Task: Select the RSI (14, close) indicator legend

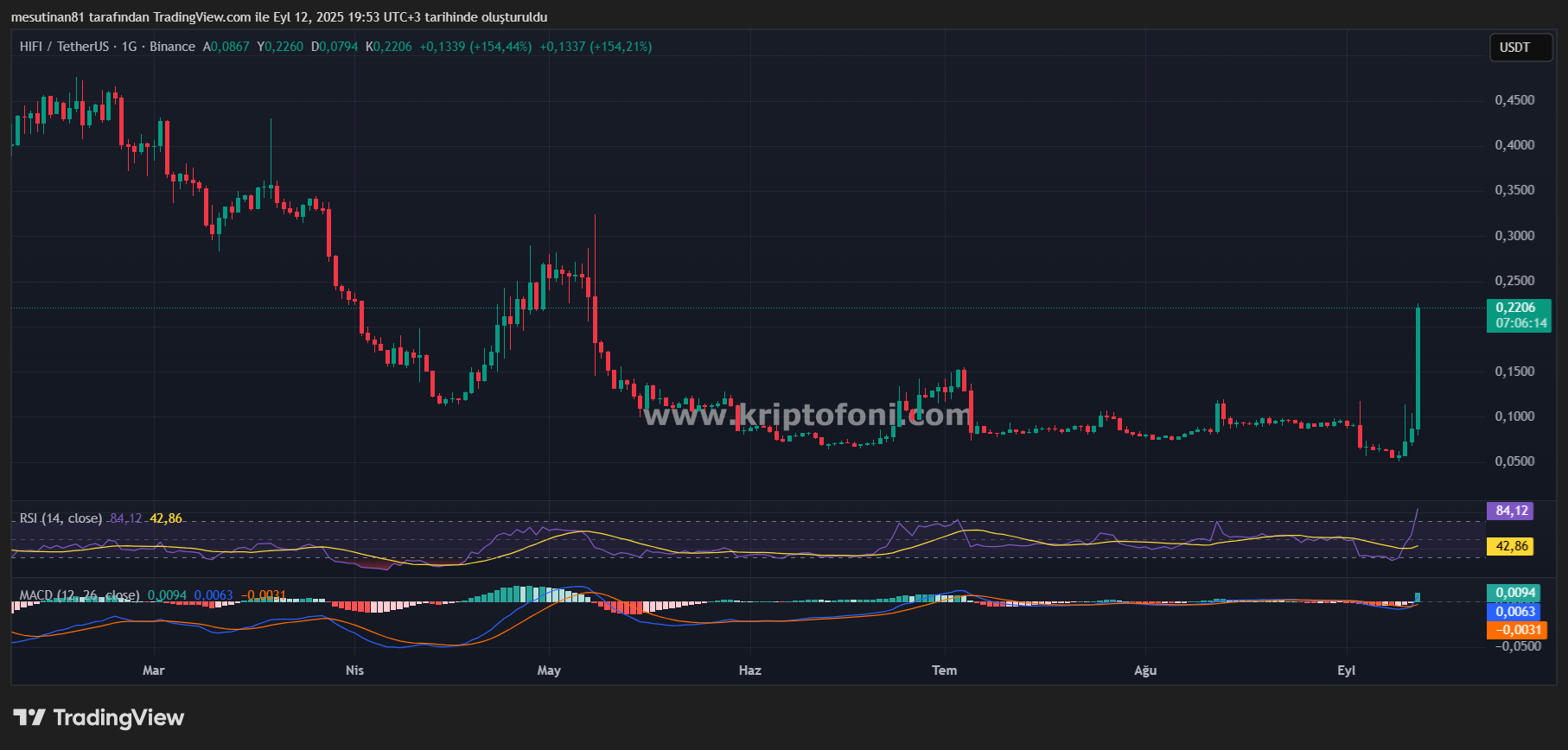Action: pyautogui.click(x=61, y=518)
